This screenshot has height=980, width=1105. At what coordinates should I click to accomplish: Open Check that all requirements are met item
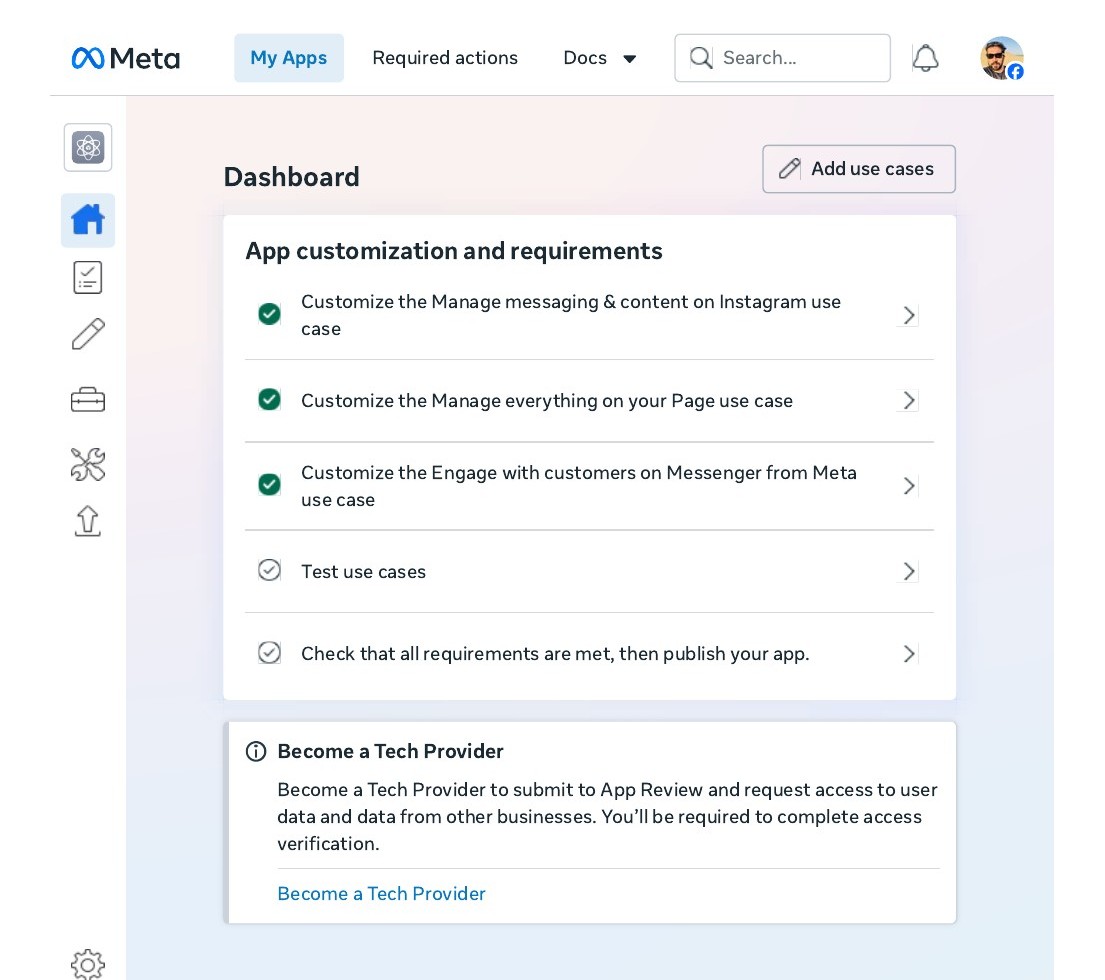click(589, 655)
